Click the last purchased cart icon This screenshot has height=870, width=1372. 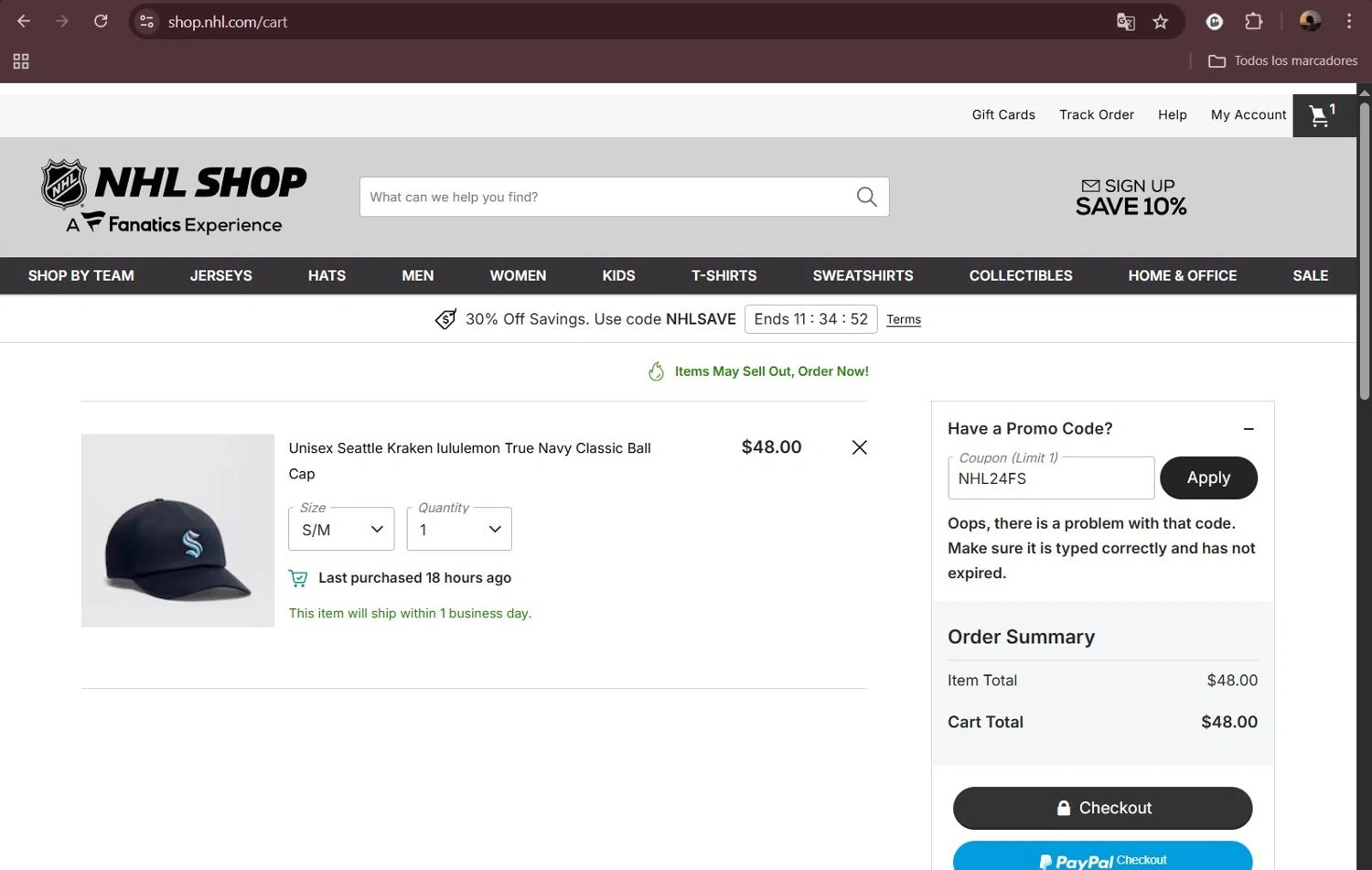pyautogui.click(x=298, y=578)
